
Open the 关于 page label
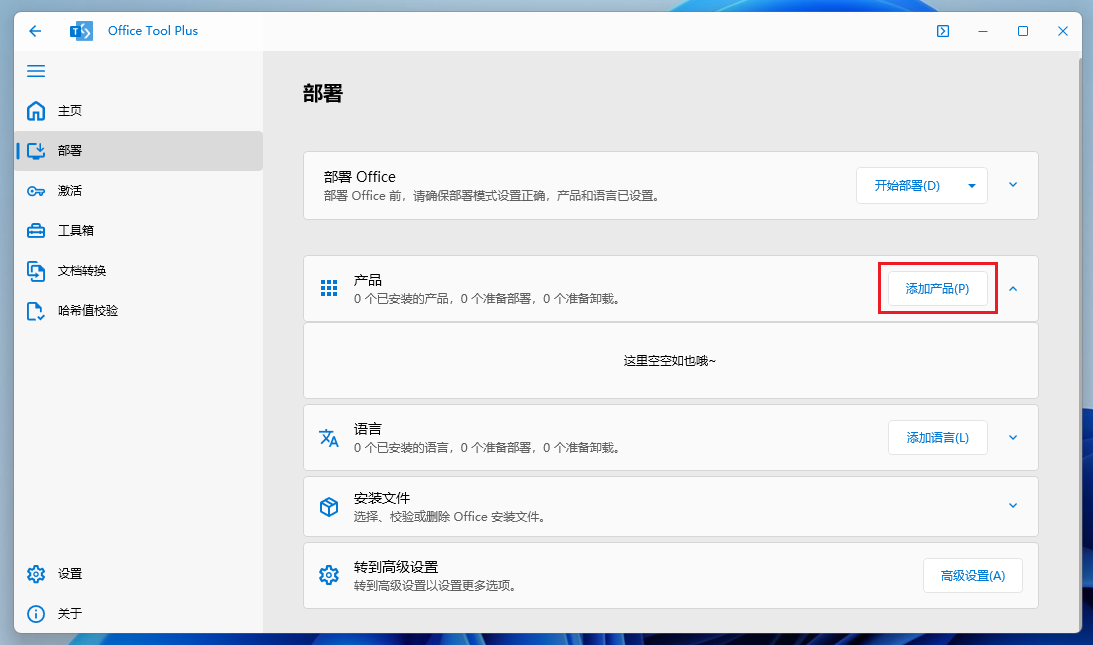(70, 614)
